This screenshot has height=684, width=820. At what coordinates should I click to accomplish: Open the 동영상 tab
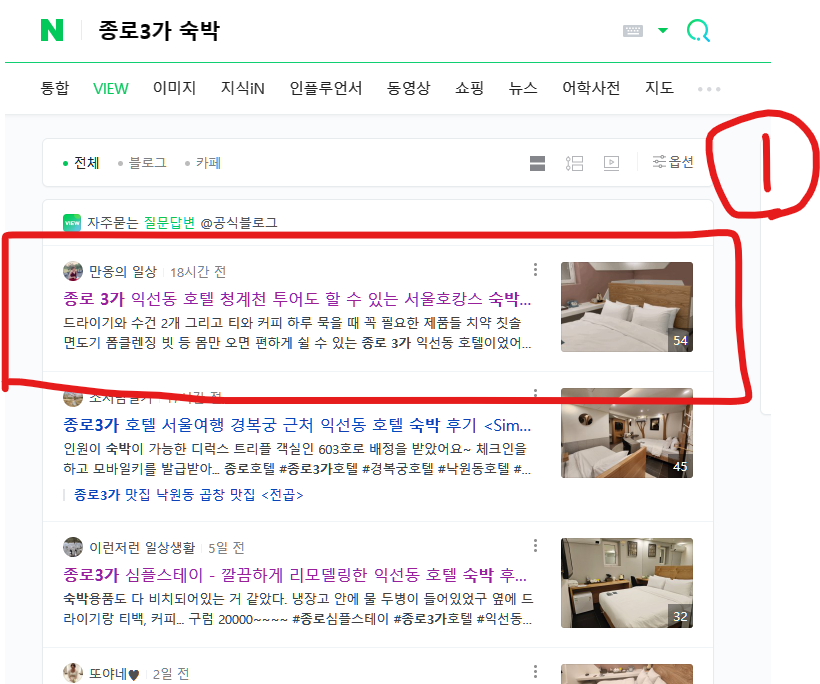(408, 88)
